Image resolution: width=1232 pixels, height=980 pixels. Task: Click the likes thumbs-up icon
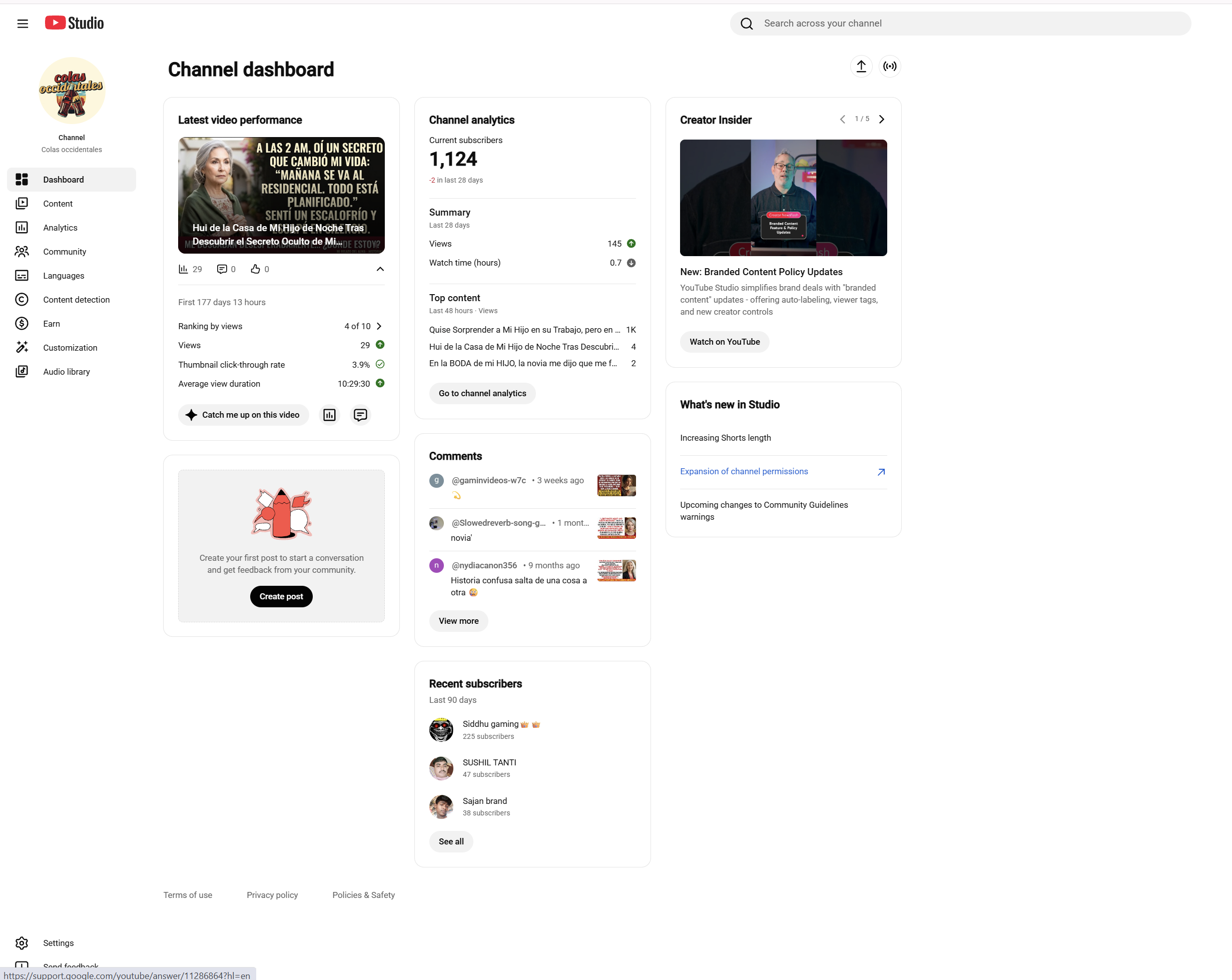tap(255, 269)
